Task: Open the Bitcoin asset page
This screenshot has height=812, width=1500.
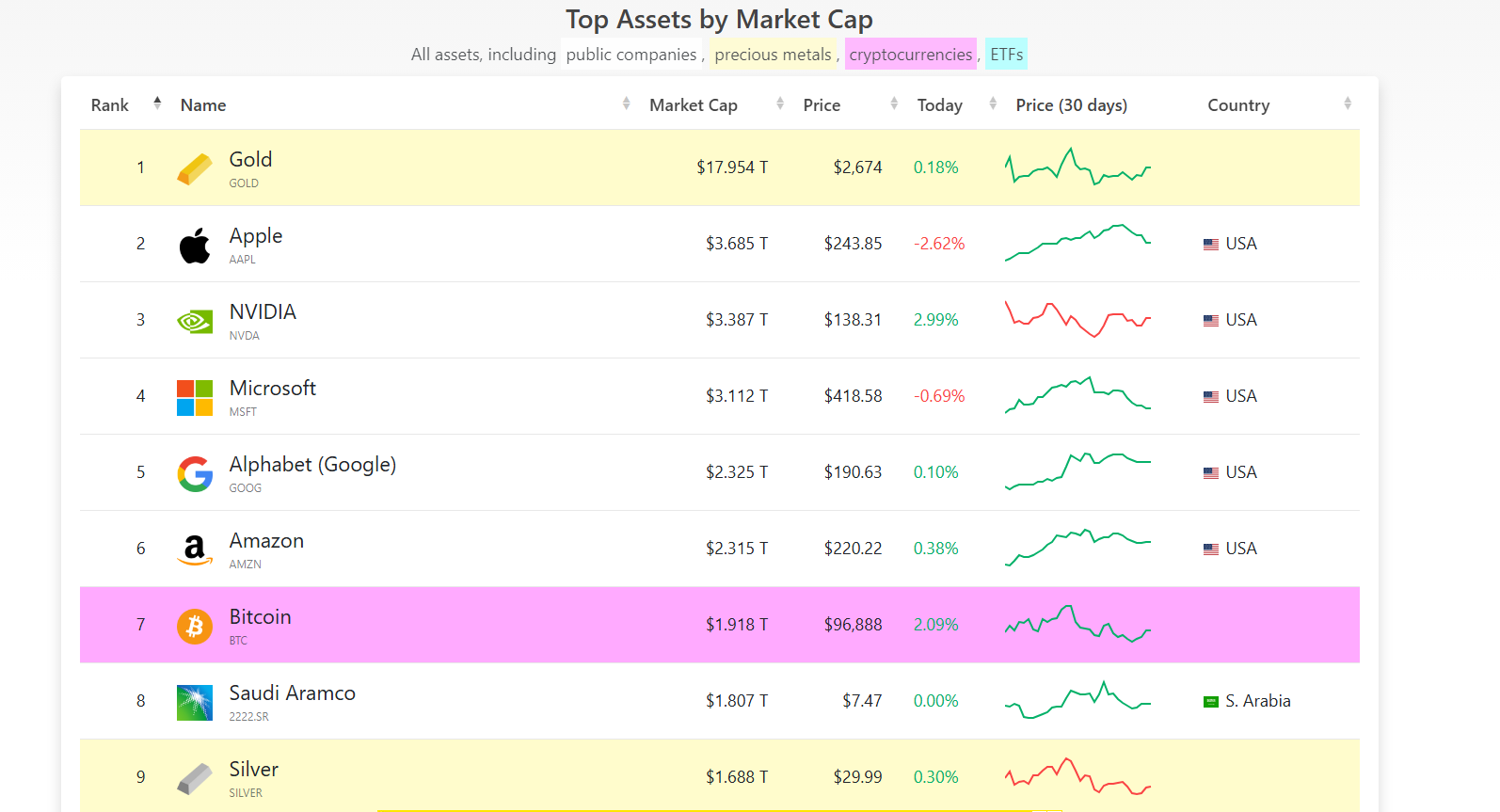Action: tap(260, 617)
